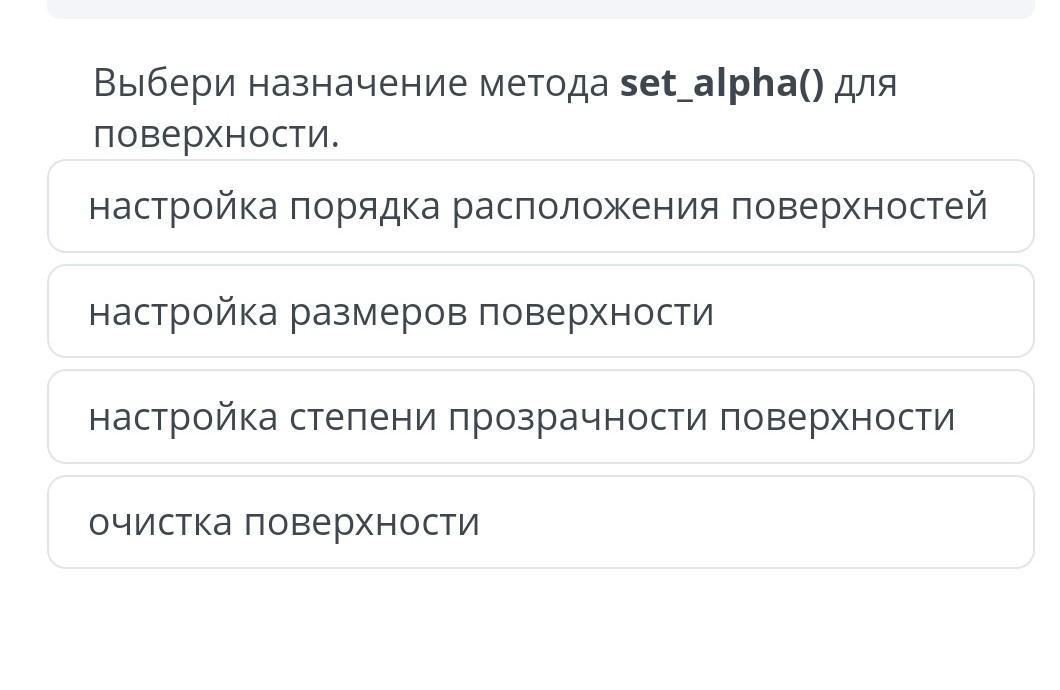This screenshot has height=690, width=1060.
Task: Click empty right side of "очистка поверхности" box
Action: (x=800, y=522)
